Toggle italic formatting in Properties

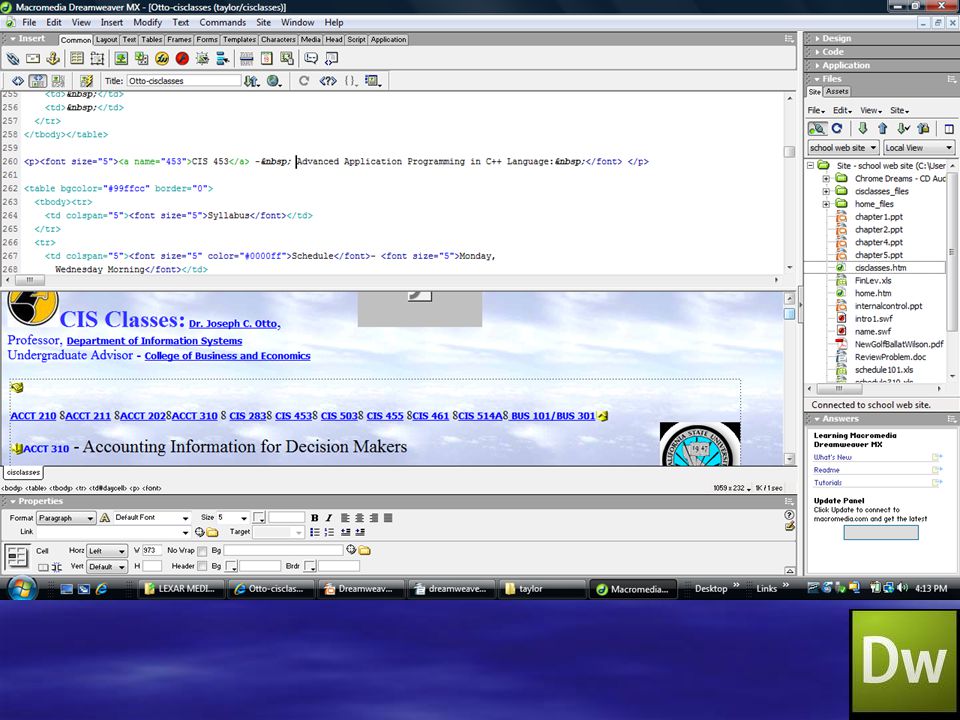[329, 518]
